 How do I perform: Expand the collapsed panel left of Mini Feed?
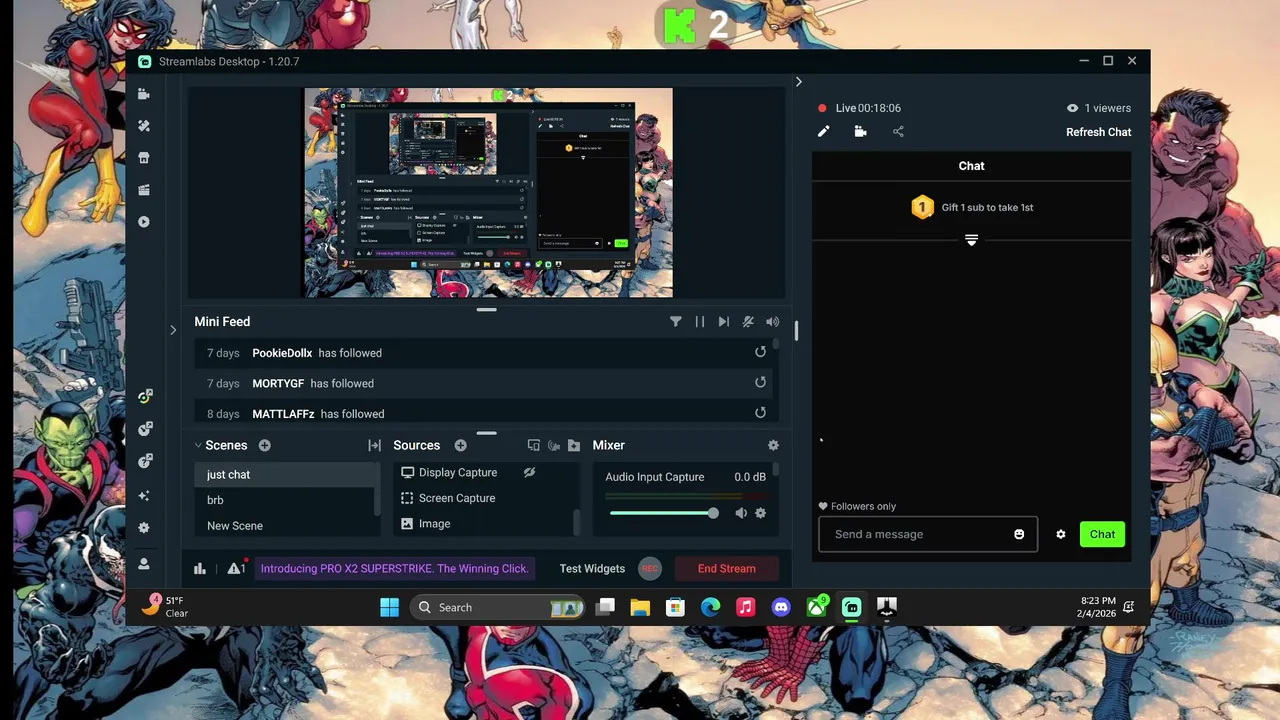click(173, 329)
